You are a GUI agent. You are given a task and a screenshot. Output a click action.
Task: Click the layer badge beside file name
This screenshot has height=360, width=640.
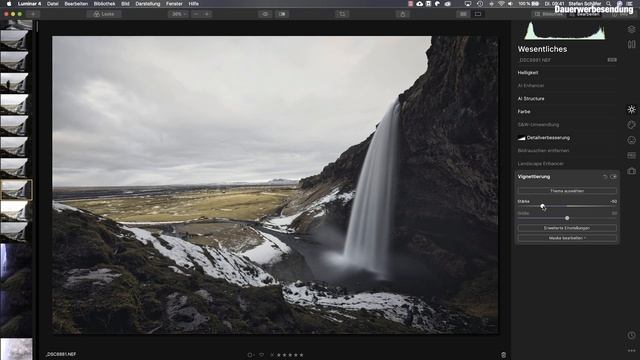pyautogui.click(x=612, y=60)
